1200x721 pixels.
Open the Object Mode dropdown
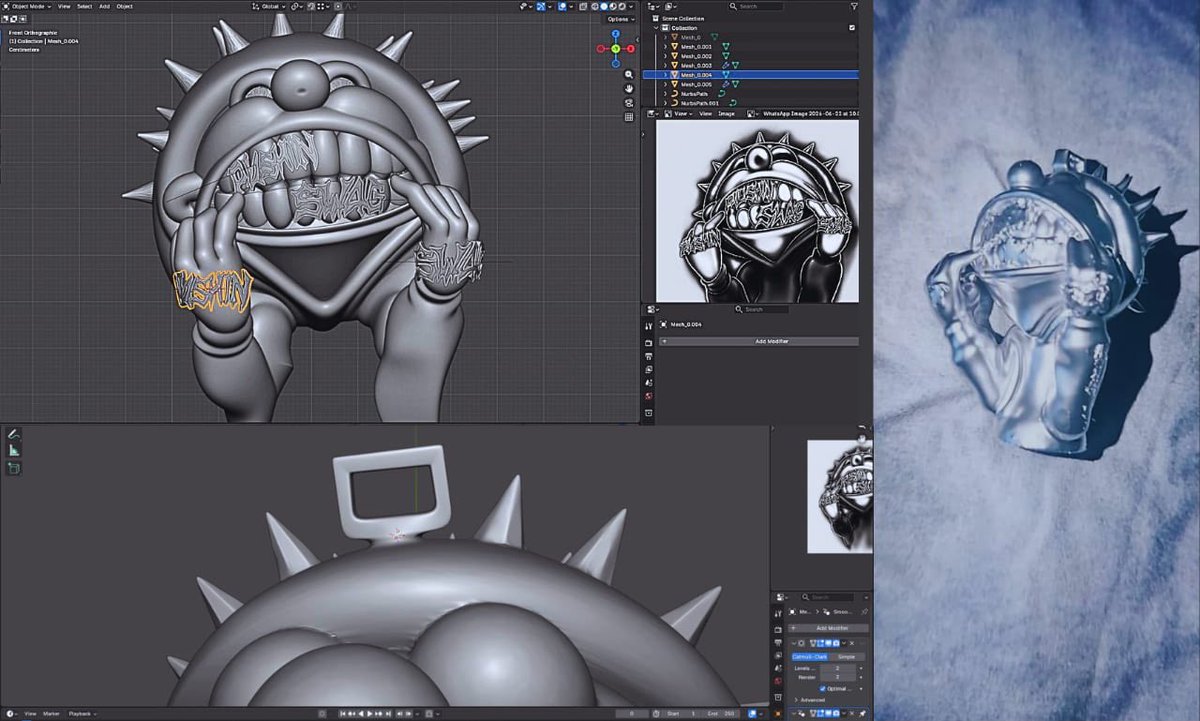point(25,6)
